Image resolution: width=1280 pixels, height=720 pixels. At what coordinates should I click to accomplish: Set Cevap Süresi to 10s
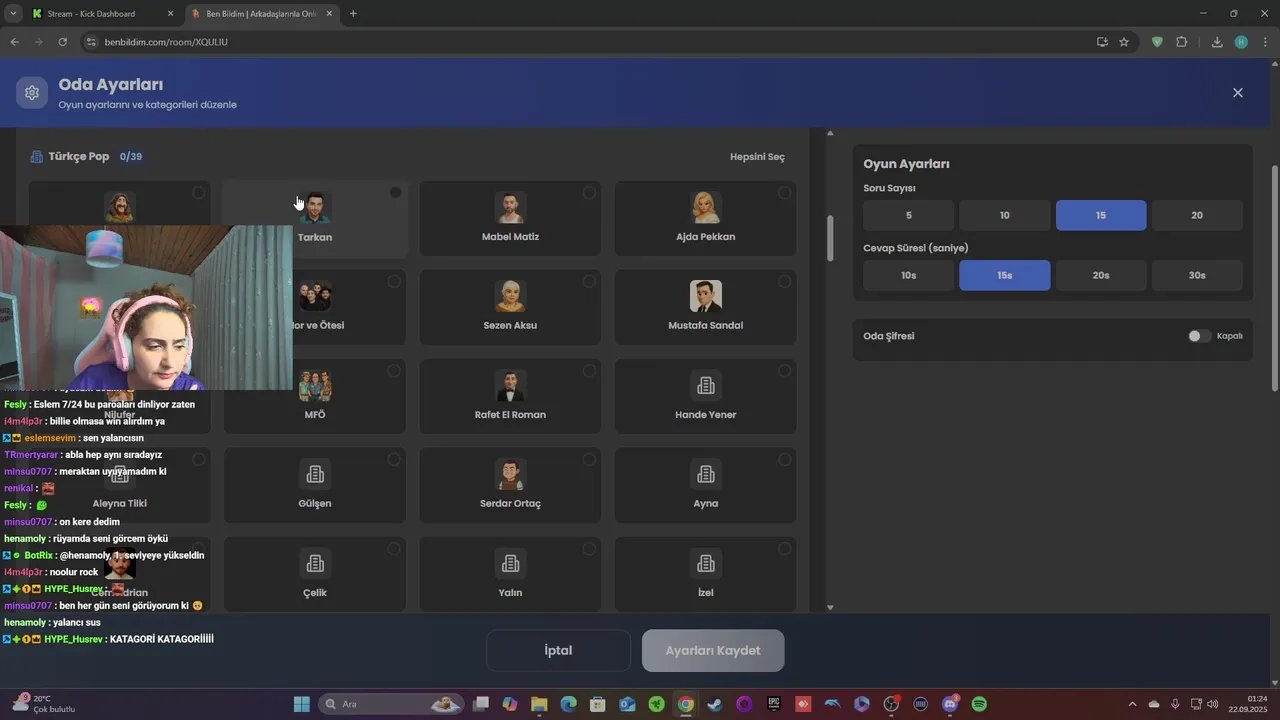[x=908, y=275]
